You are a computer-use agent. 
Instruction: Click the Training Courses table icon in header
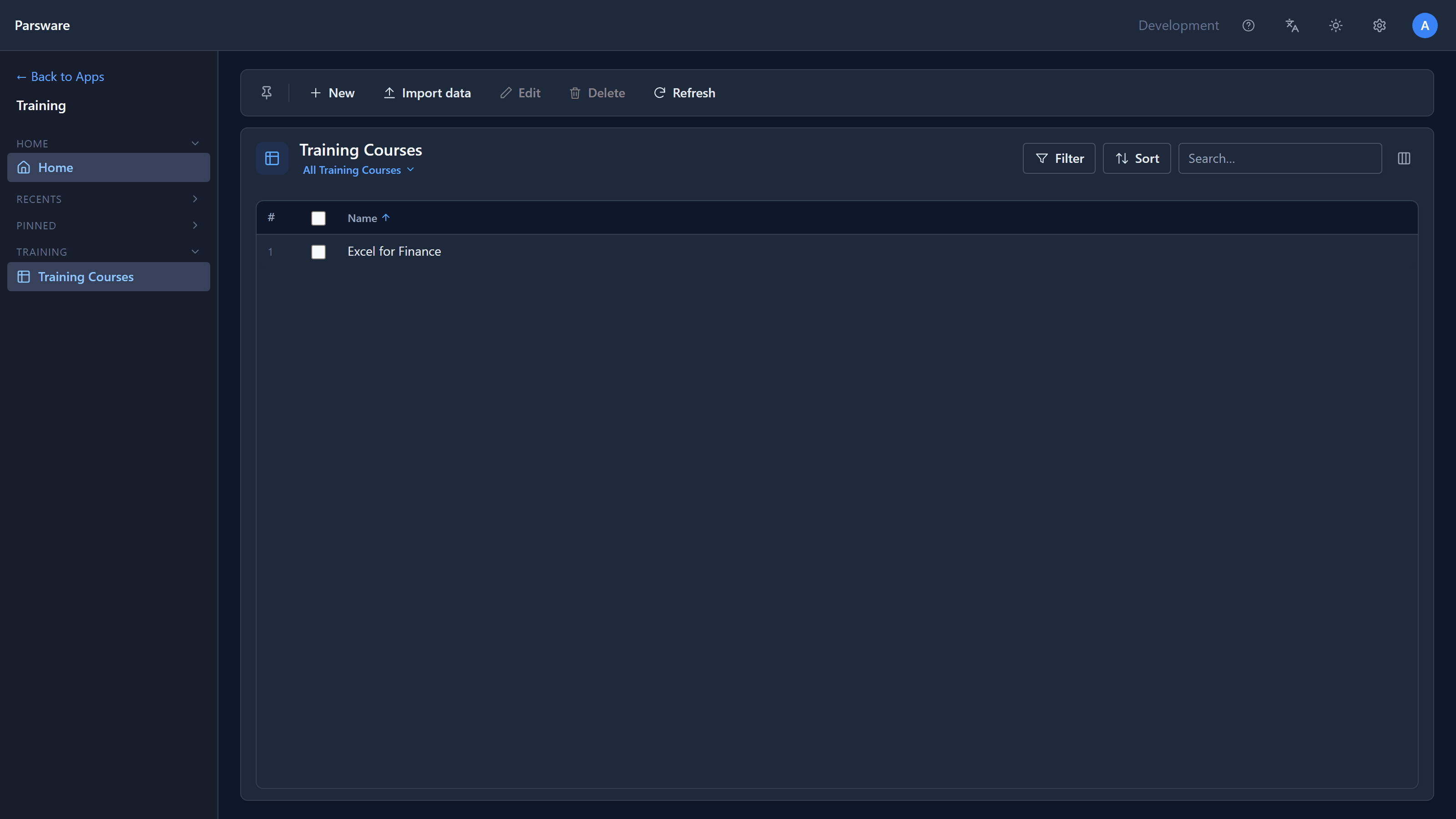click(272, 158)
